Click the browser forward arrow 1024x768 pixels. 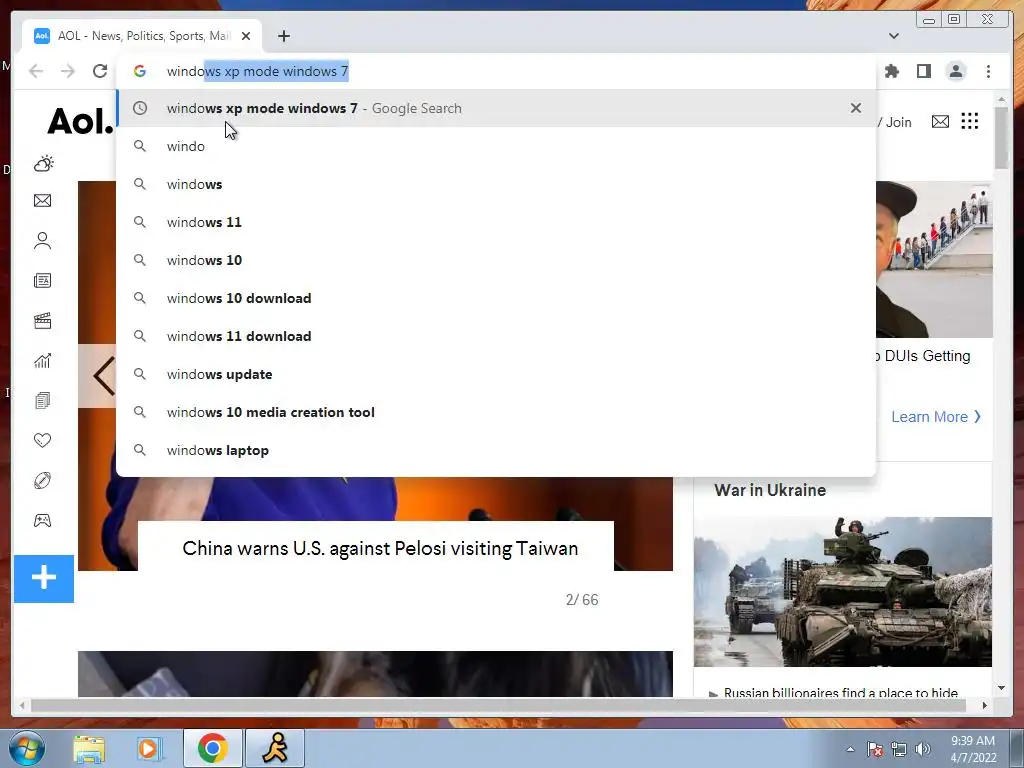coord(68,71)
